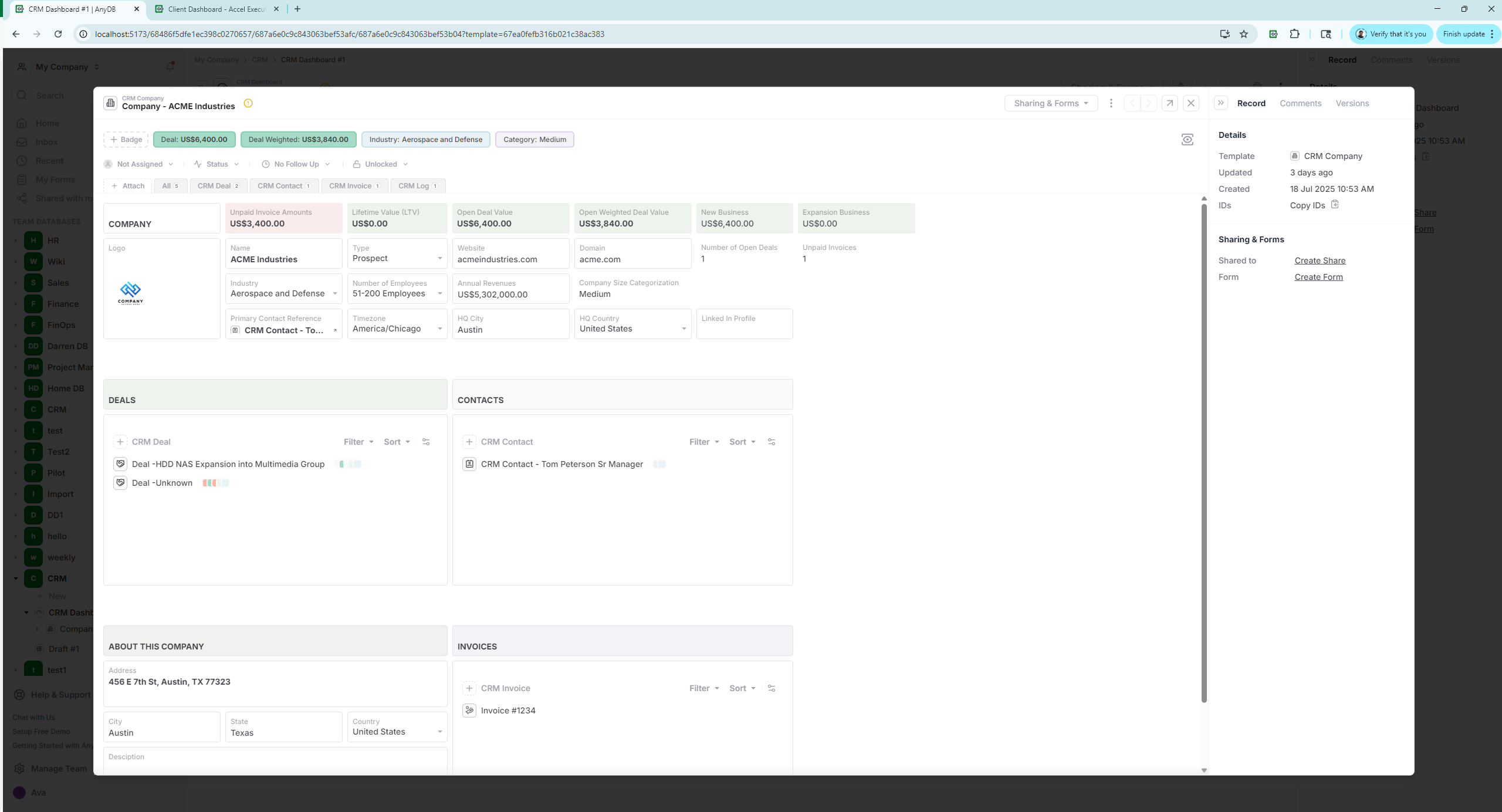
Task: Click the Create Share link
Action: 1320,260
